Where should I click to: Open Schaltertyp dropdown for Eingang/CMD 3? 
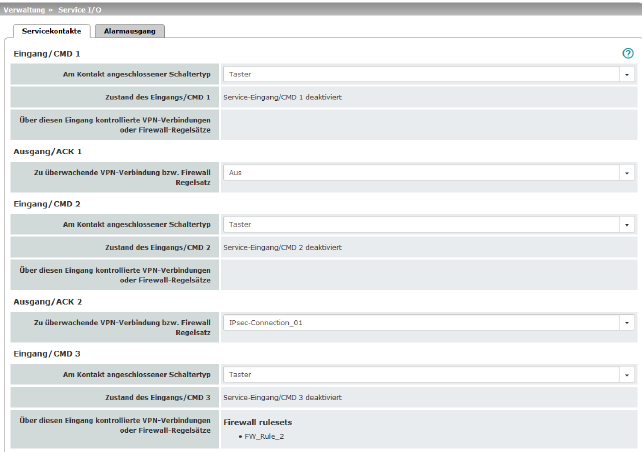pos(429,375)
